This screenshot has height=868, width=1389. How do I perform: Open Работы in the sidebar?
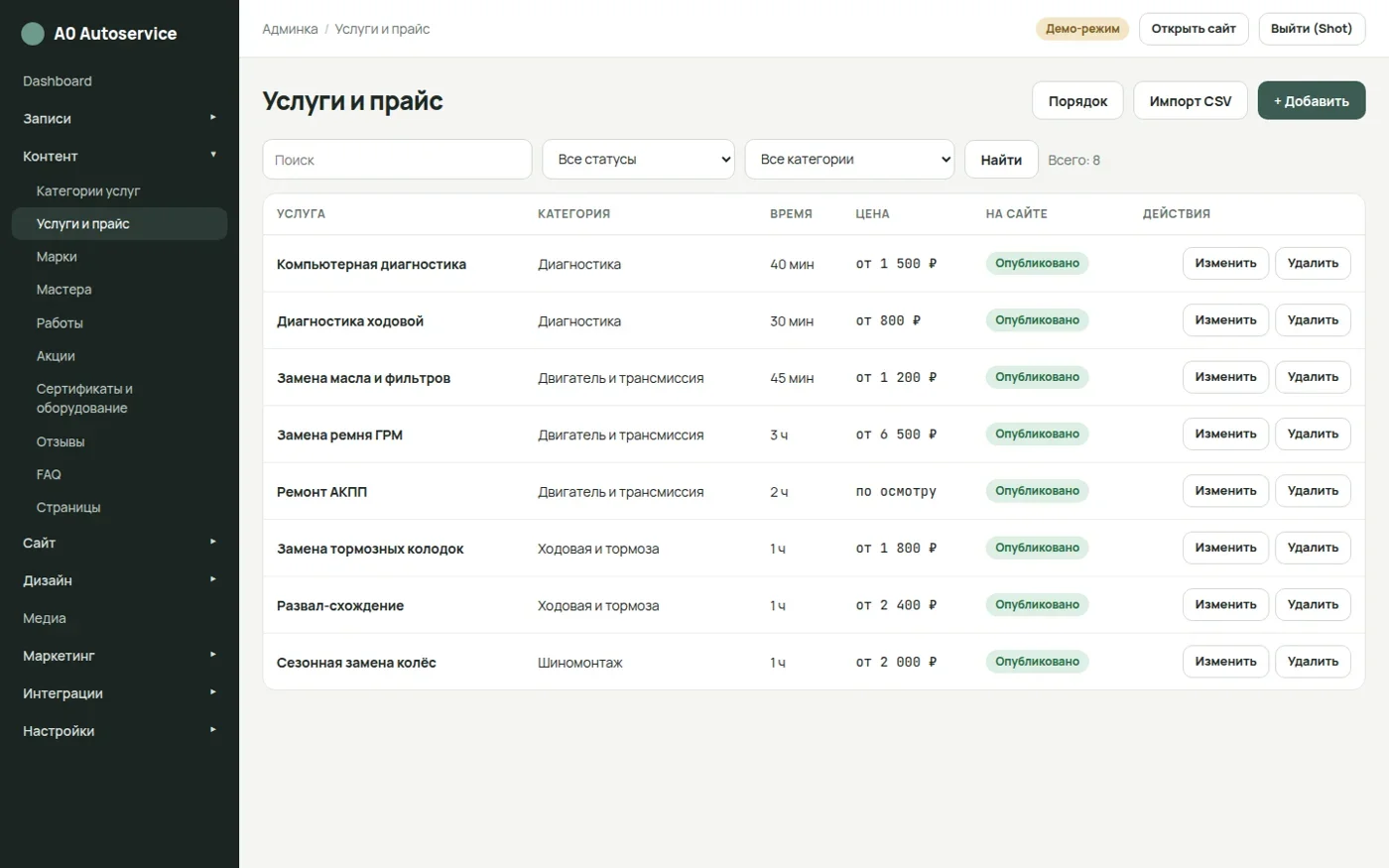click(x=119, y=323)
